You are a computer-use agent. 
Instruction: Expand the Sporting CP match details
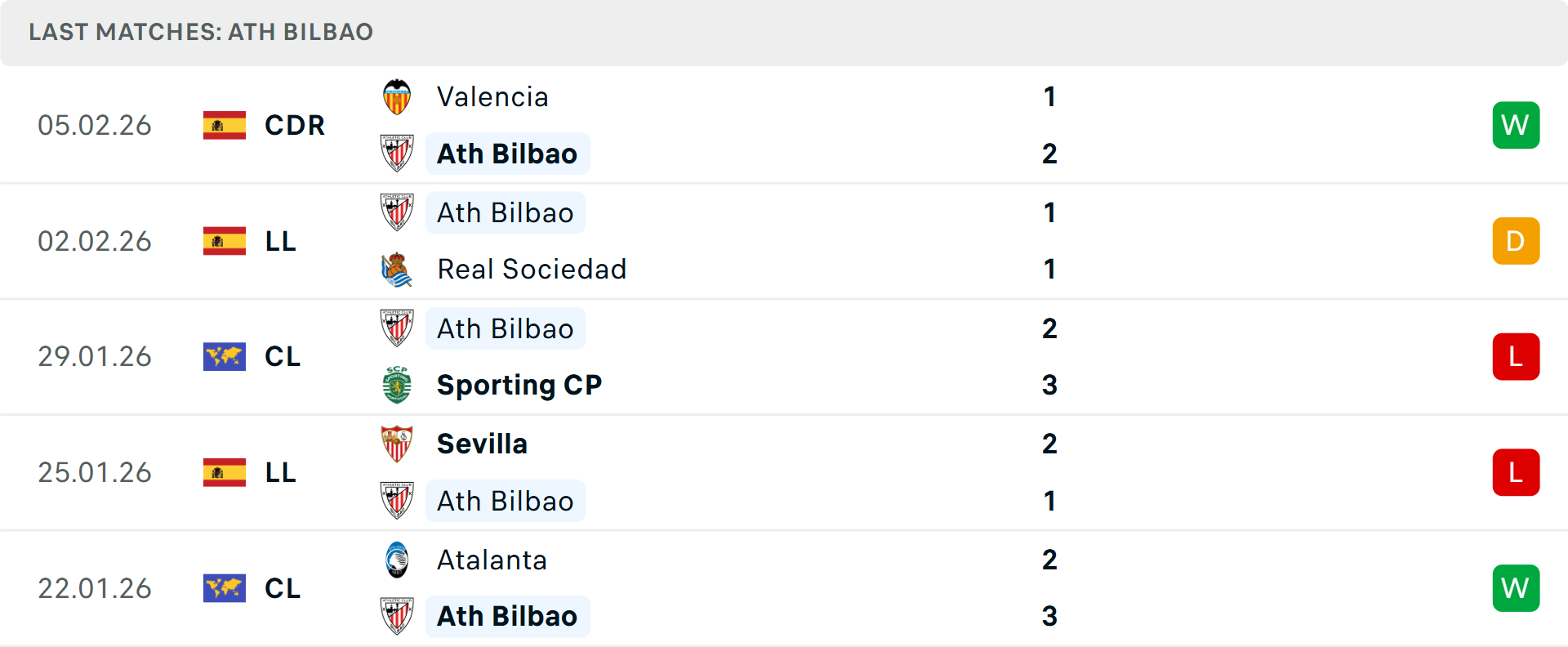[784, 357]
